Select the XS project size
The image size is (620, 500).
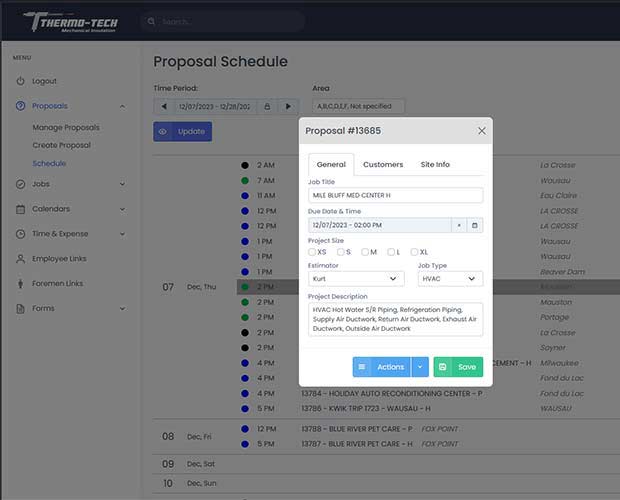click(x=312, y=252)
